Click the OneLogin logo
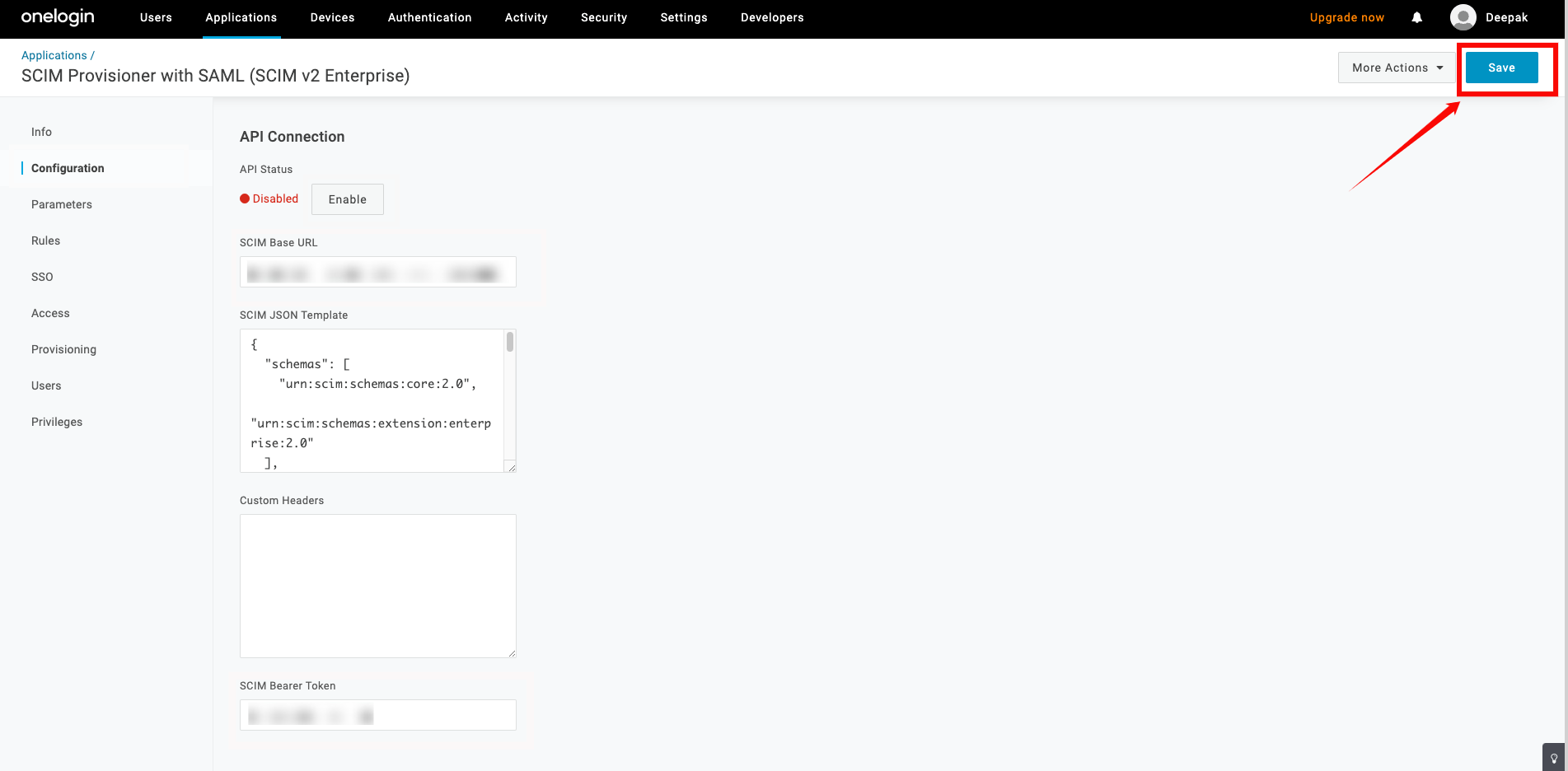1568x771 pixels. tap(58, 17)
